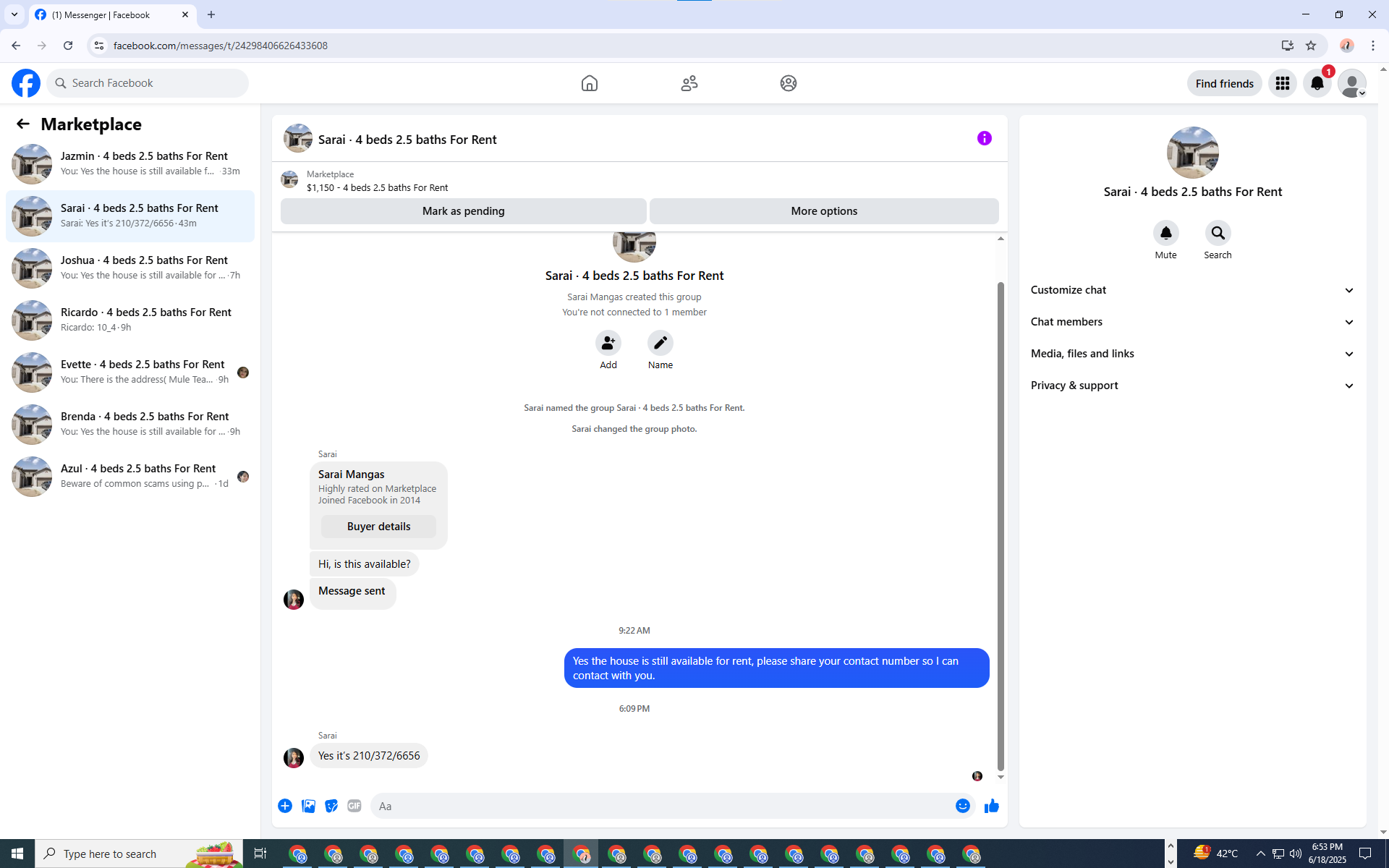Open the Windows notification center
The image size is (1389, 868).
(x=1365, y=854)
